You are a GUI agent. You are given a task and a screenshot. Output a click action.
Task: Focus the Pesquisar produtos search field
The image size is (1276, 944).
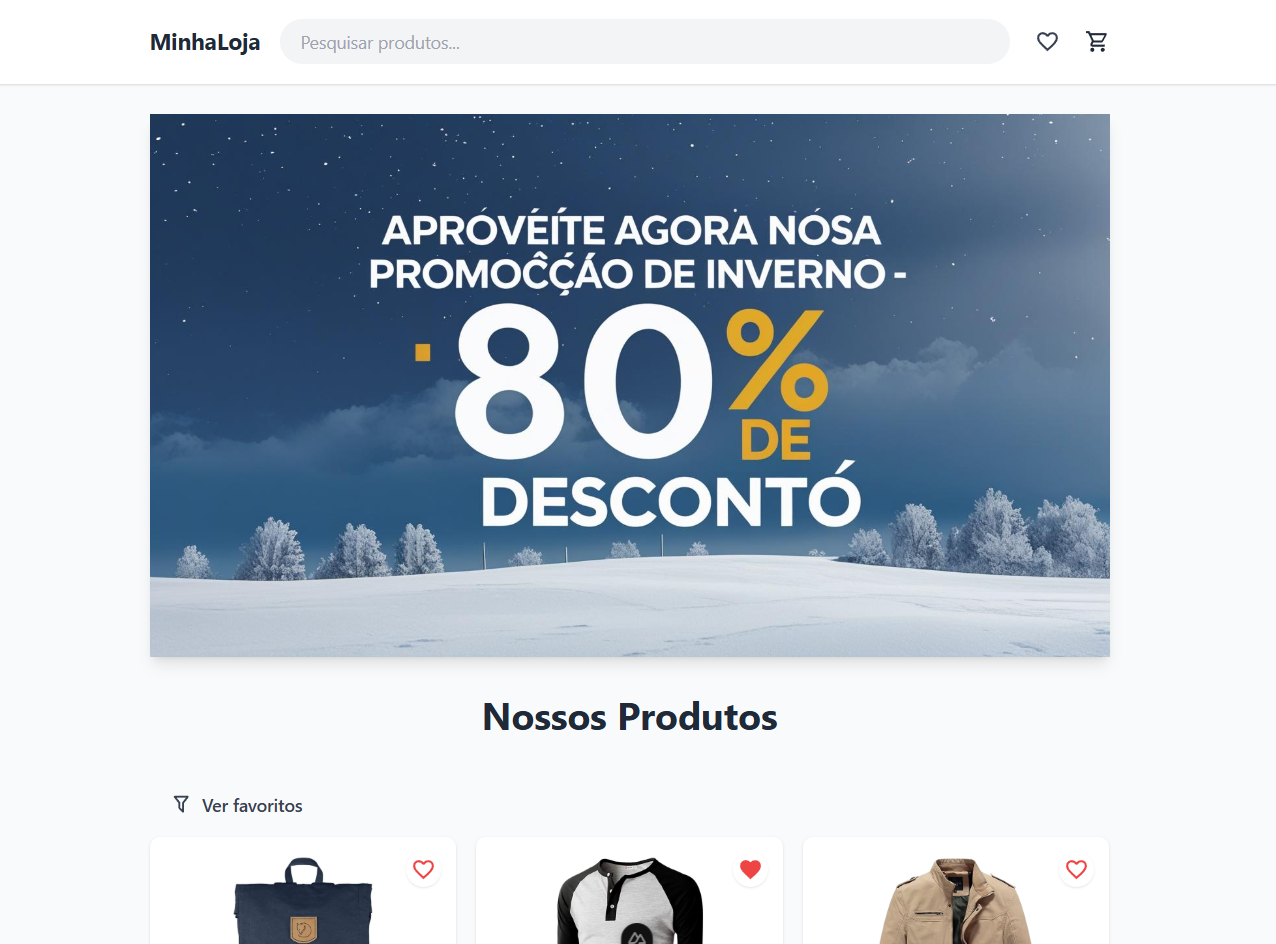[645, 42]
